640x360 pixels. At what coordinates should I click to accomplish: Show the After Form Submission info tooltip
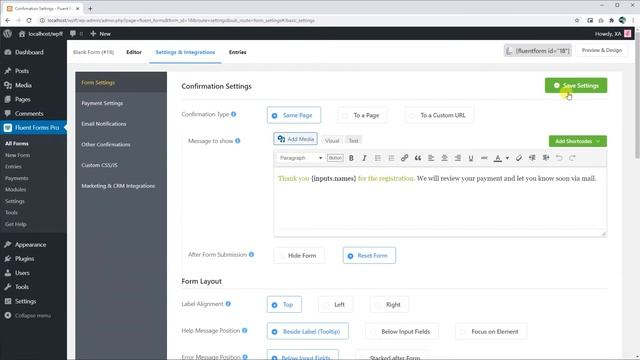251,255
